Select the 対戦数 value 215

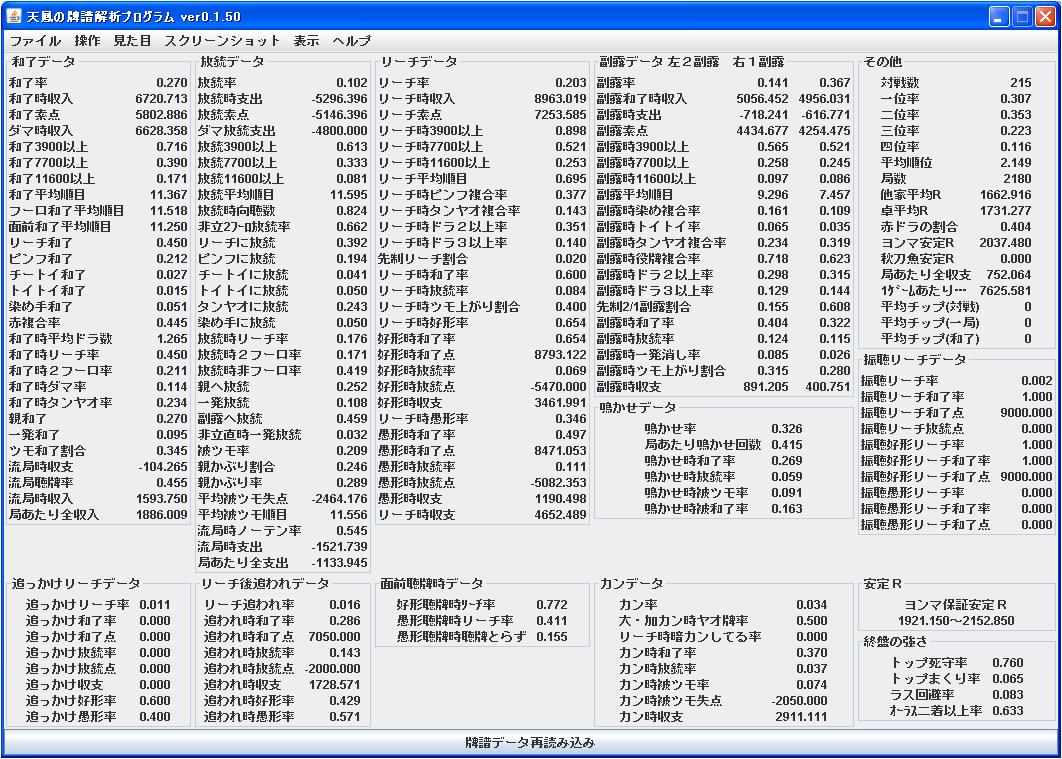(x=1019, y=83)
